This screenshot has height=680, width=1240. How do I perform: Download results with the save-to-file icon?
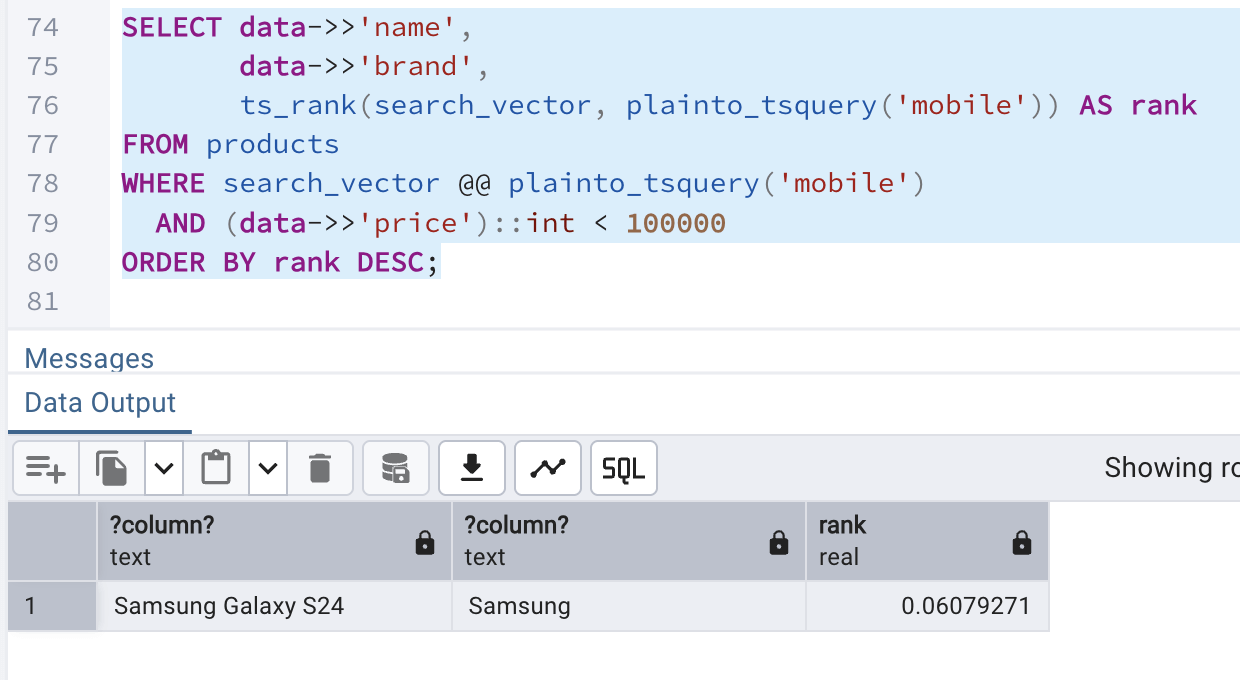(x=472, y=468)
